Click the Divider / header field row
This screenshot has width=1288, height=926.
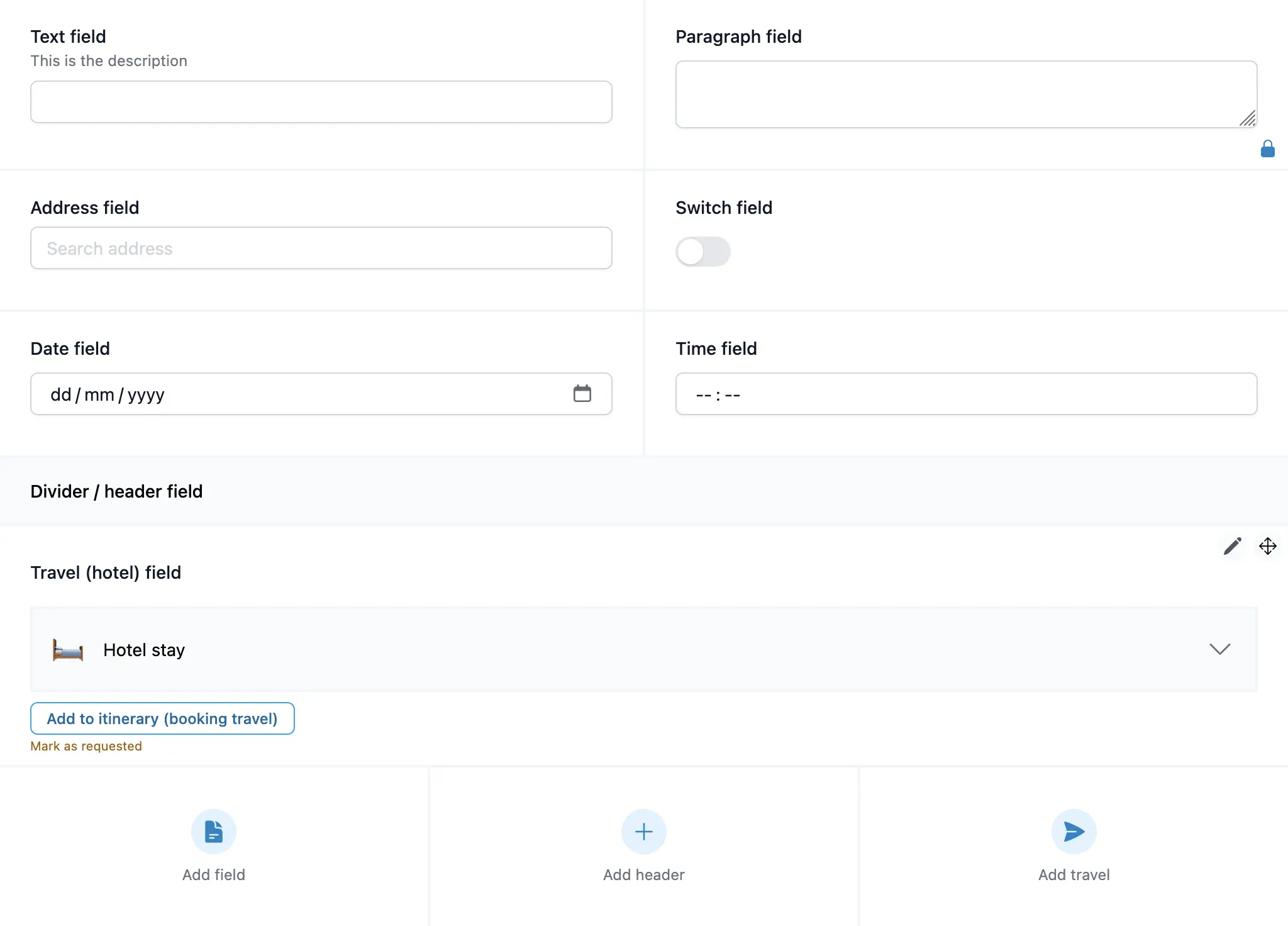click(x=643, y=491)
